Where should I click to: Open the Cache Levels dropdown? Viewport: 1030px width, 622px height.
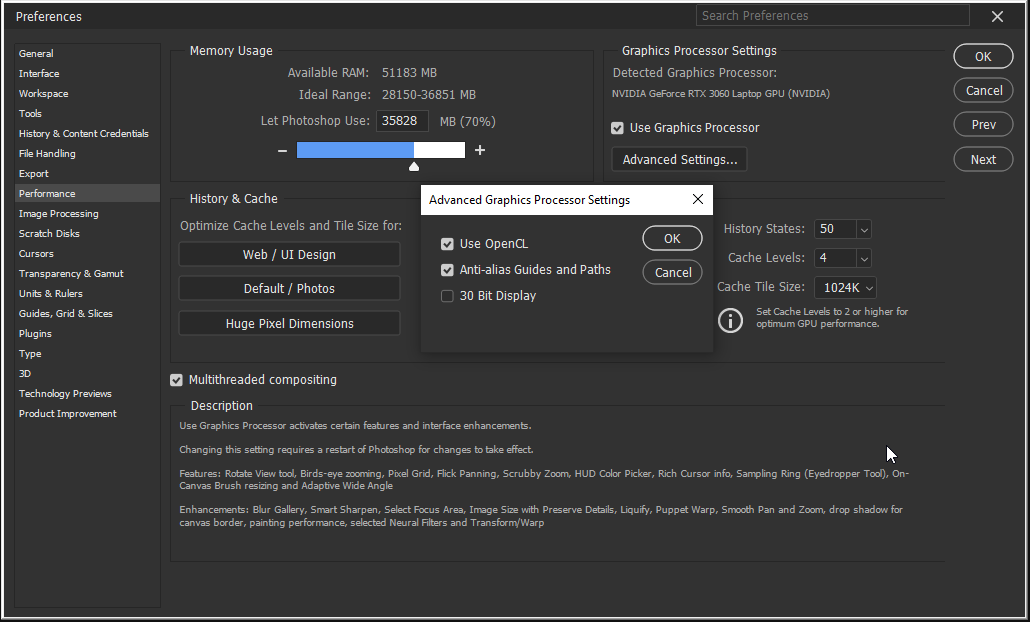[863, 258]
